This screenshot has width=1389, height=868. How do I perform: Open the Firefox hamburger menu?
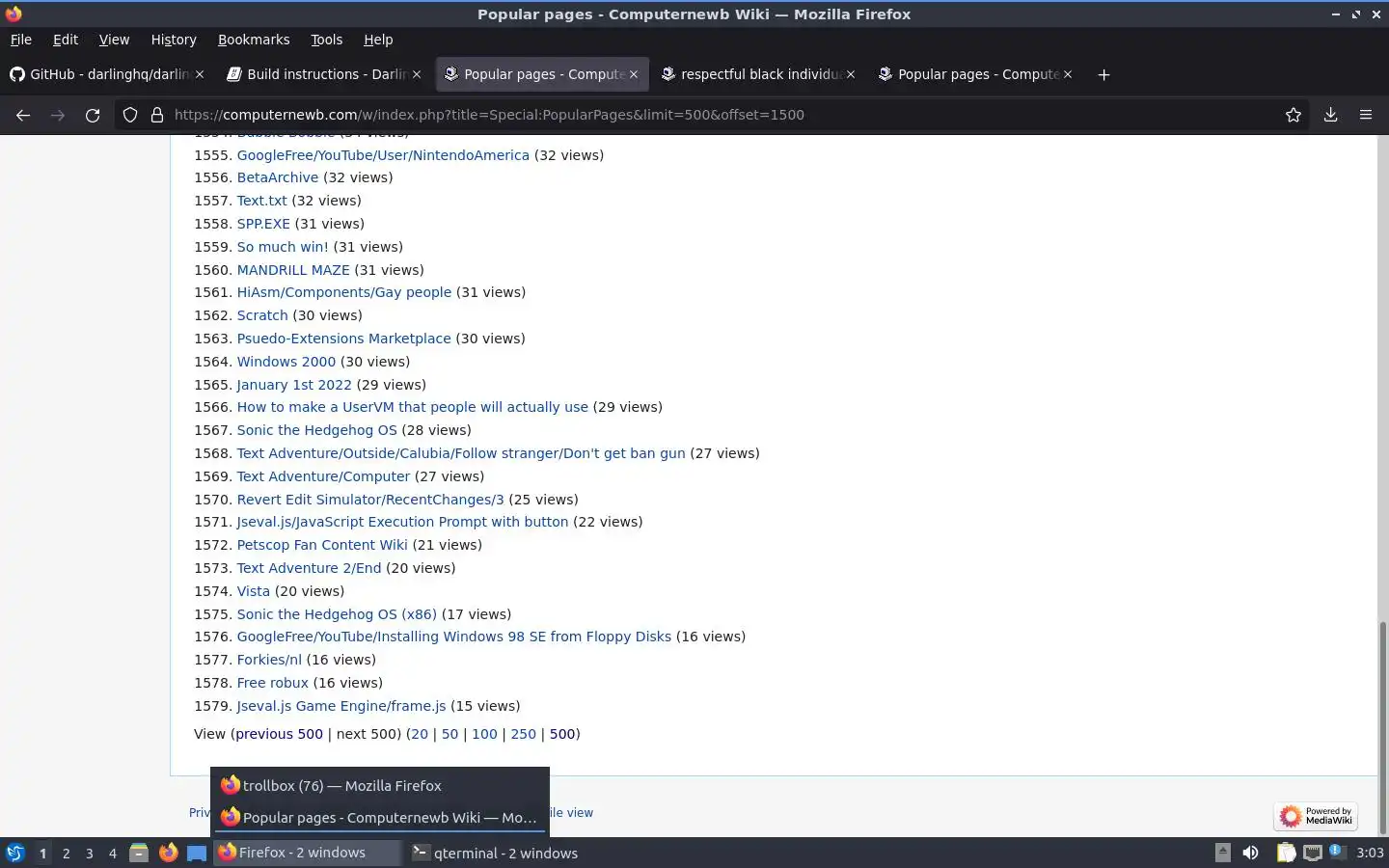click(x=1366, y=115)
